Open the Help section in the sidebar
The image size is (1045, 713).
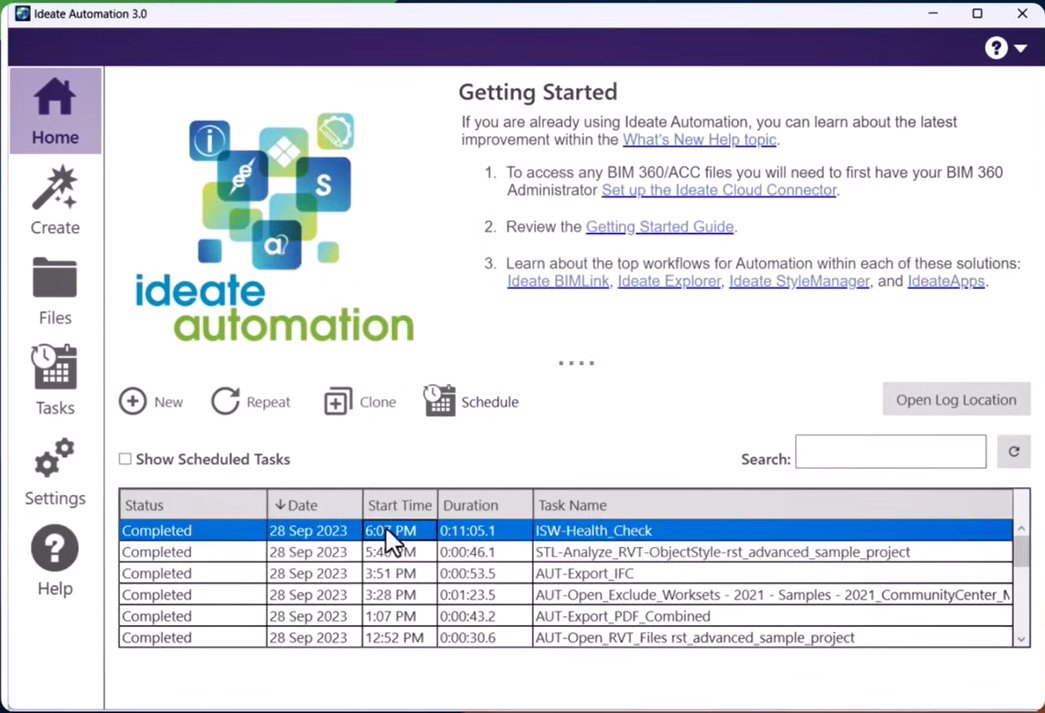55,561
